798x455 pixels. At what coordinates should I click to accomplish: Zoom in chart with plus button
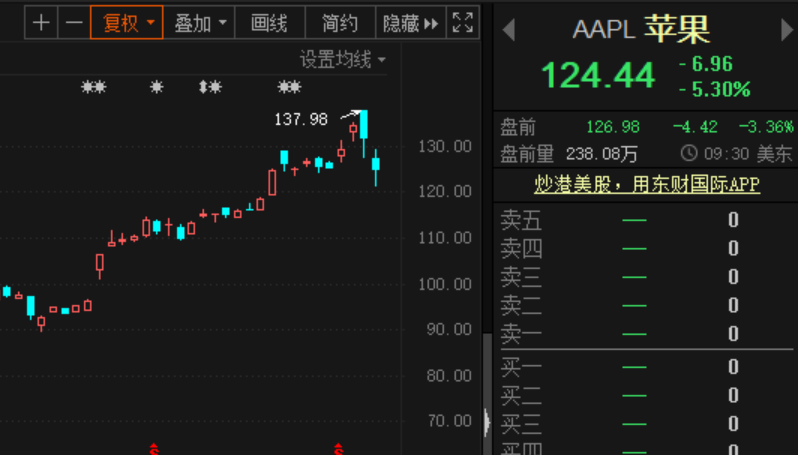41,23
